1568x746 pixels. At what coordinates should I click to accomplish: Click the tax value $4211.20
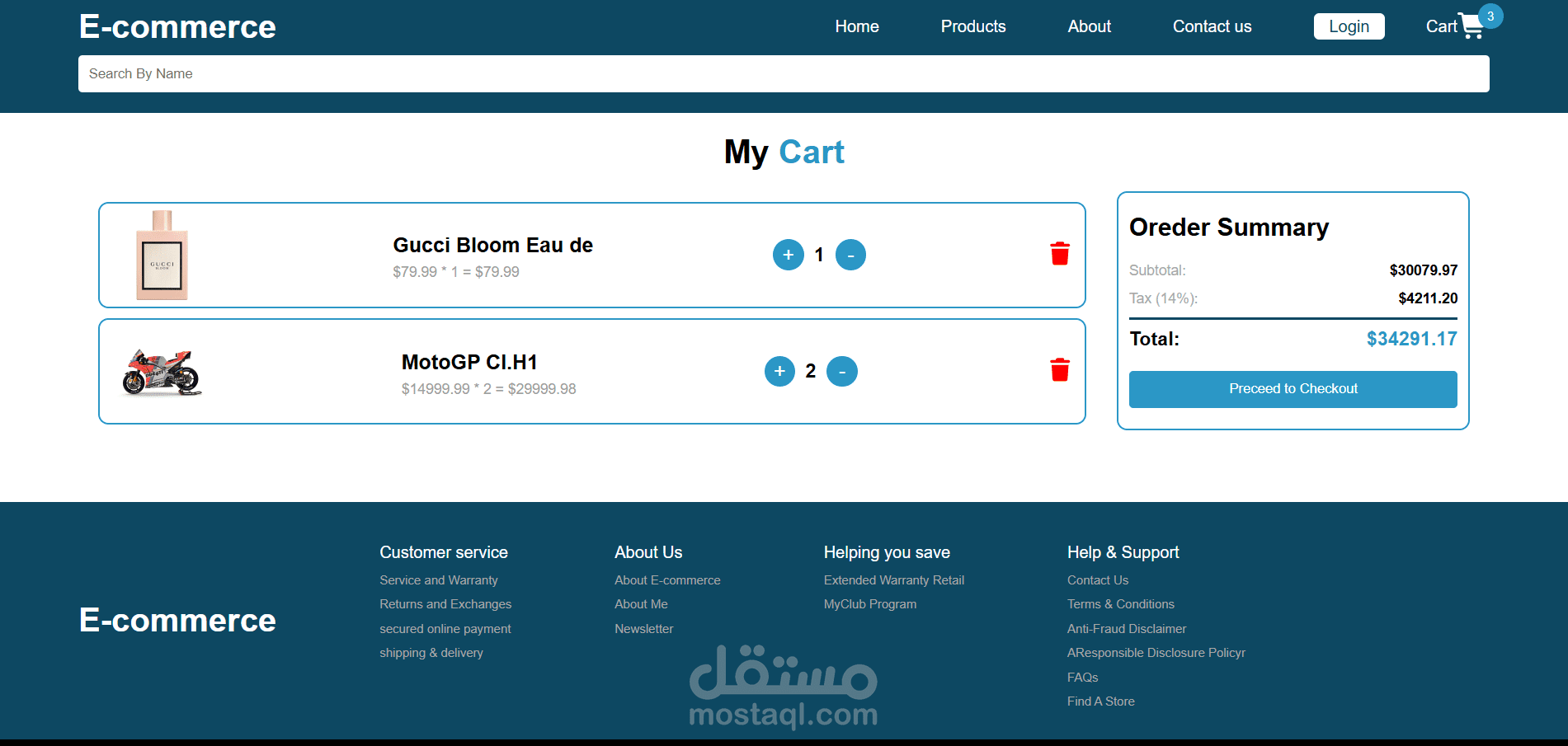tap(1428, 298)
